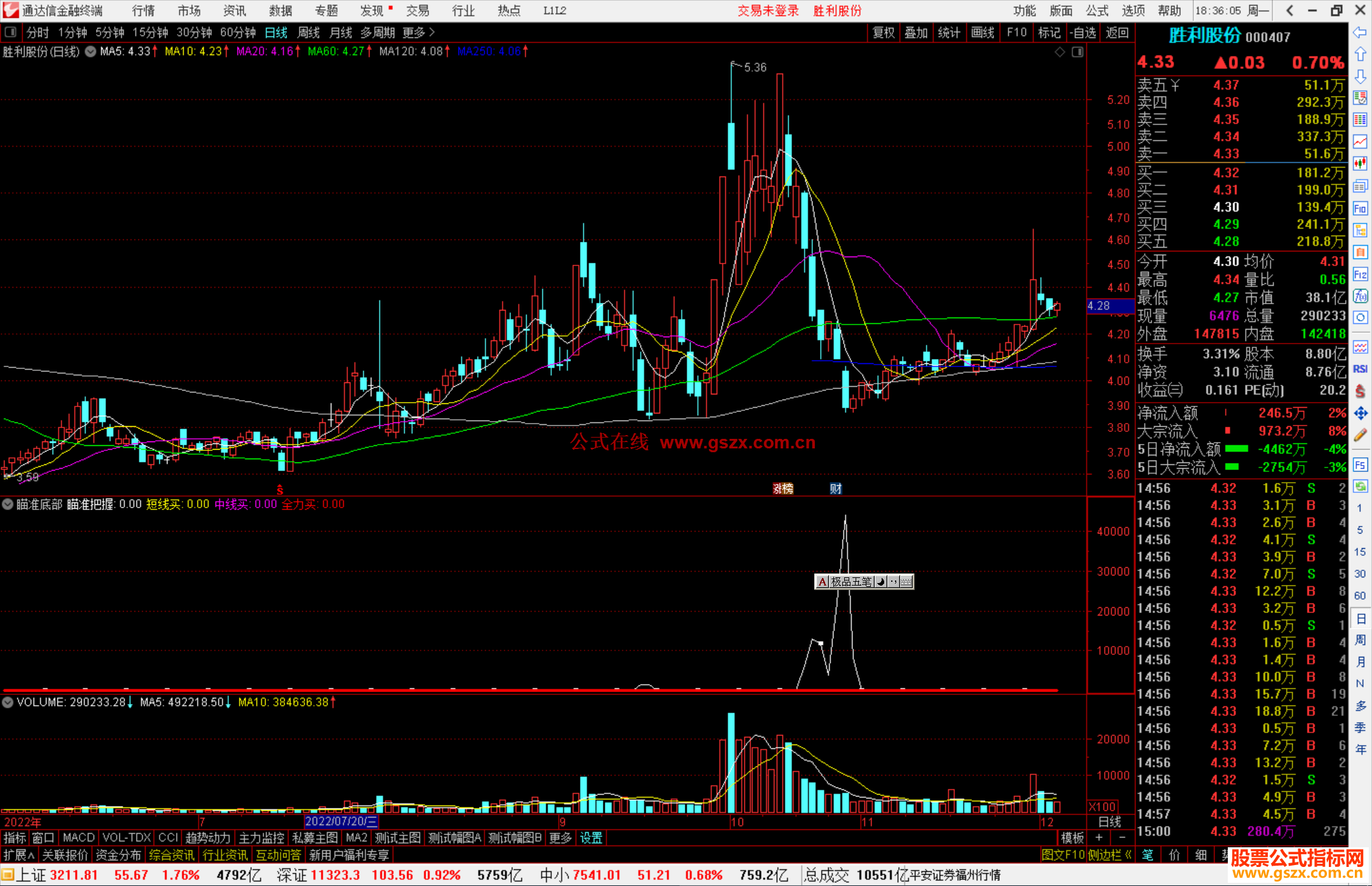Open the 行情 menu
Viewport: 1372px width, 886px height.
144,11
